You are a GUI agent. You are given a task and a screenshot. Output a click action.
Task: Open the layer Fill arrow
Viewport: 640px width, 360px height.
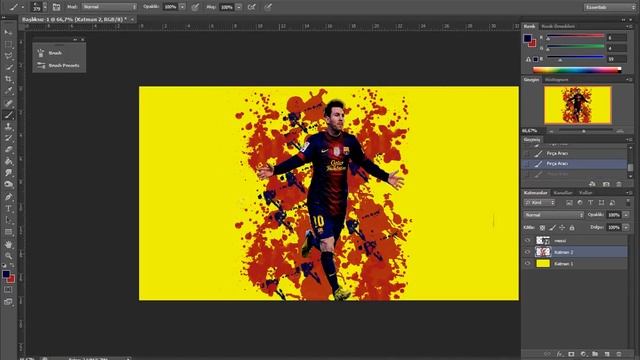click(626, 227)
